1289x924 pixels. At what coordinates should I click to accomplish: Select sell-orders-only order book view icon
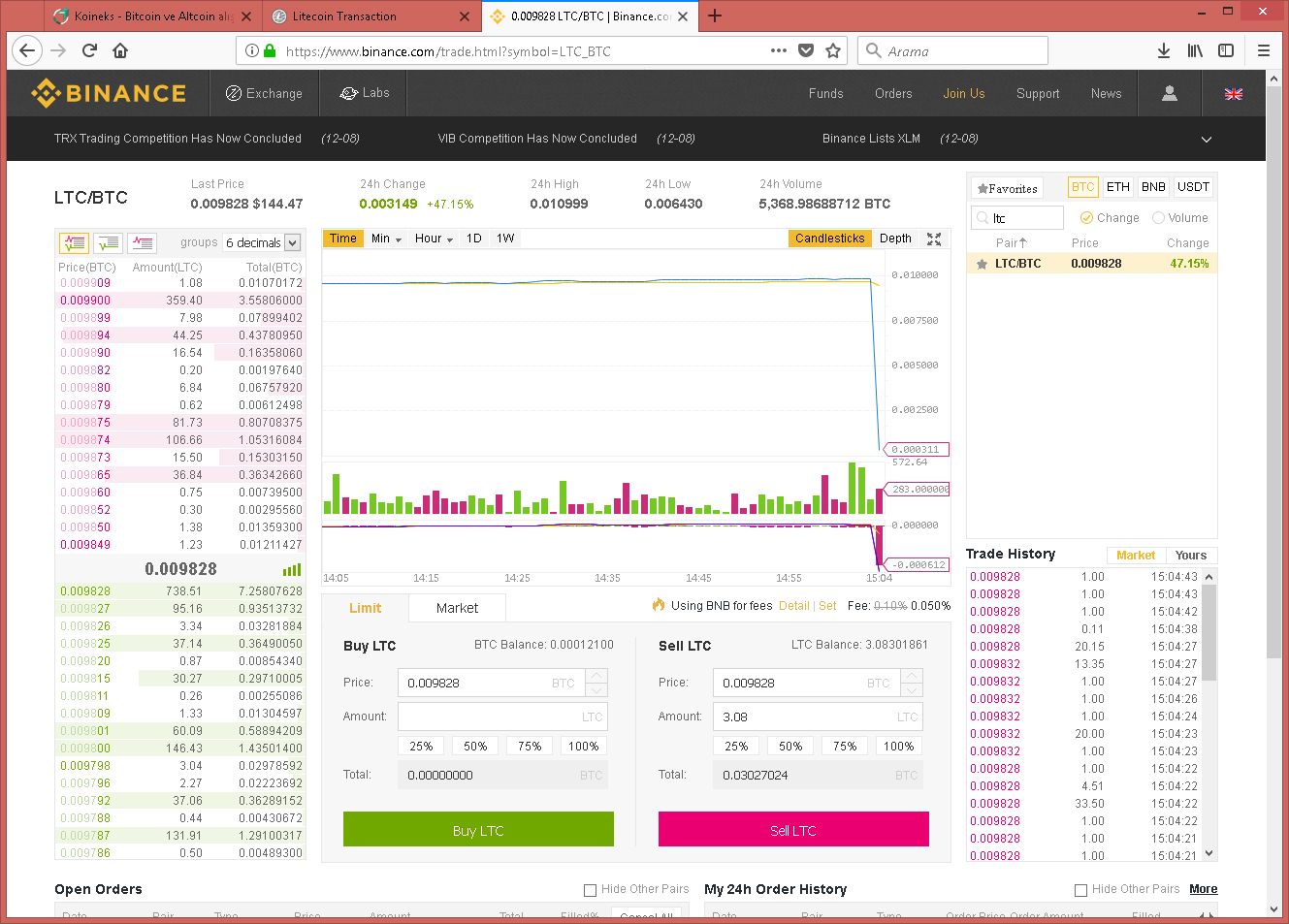click(143, 242)
